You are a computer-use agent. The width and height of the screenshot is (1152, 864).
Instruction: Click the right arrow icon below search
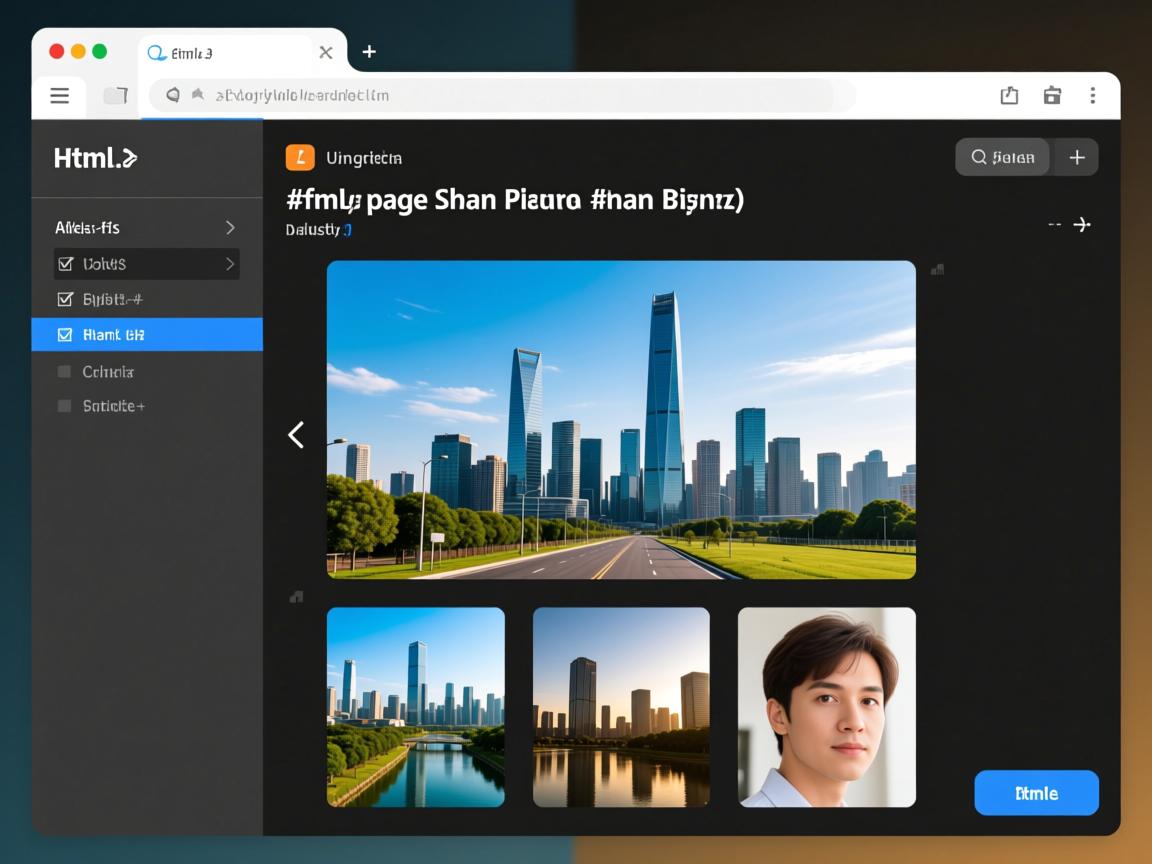click(x=1081, y=225)
